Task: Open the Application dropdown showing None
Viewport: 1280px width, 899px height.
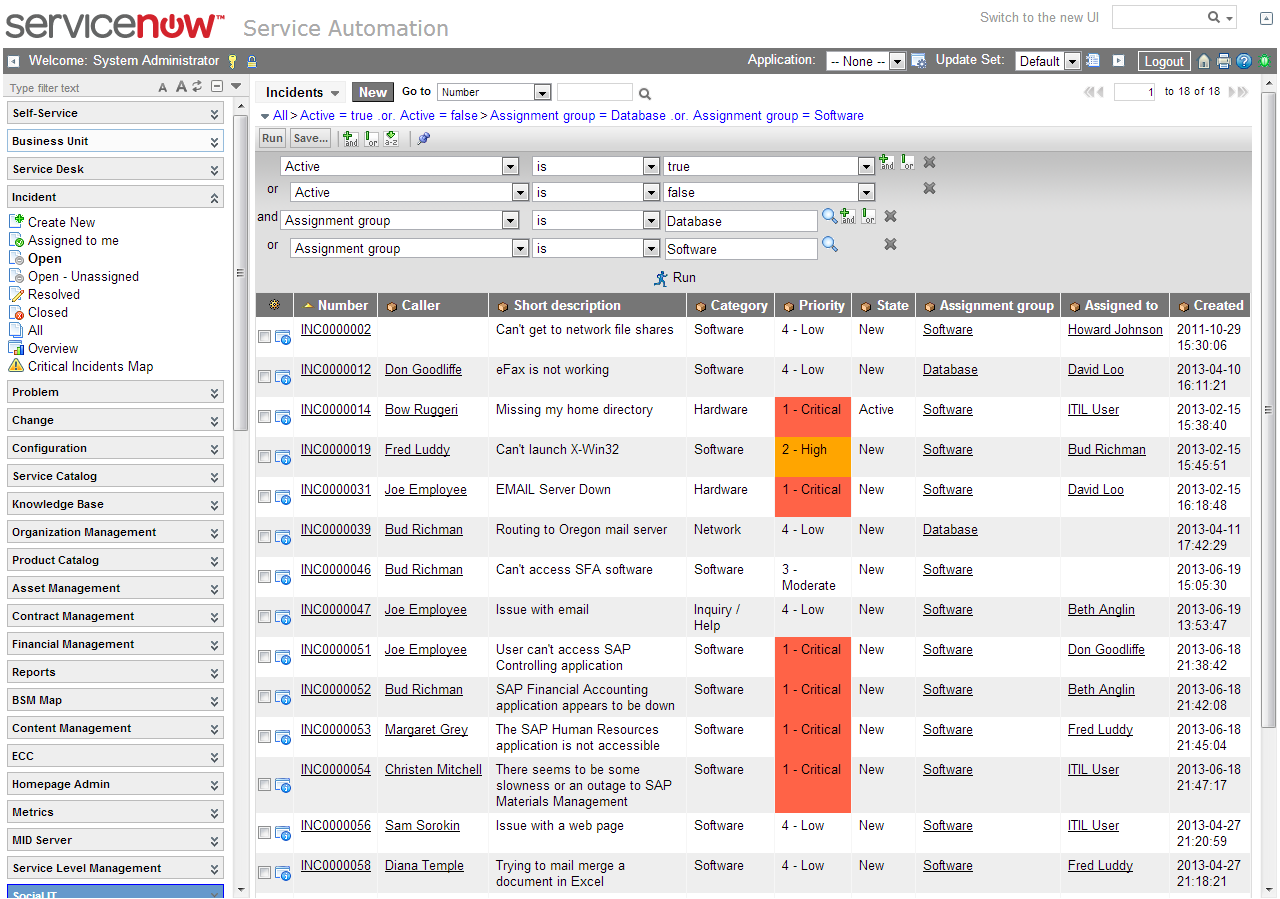Action: [x=865, y=61]
